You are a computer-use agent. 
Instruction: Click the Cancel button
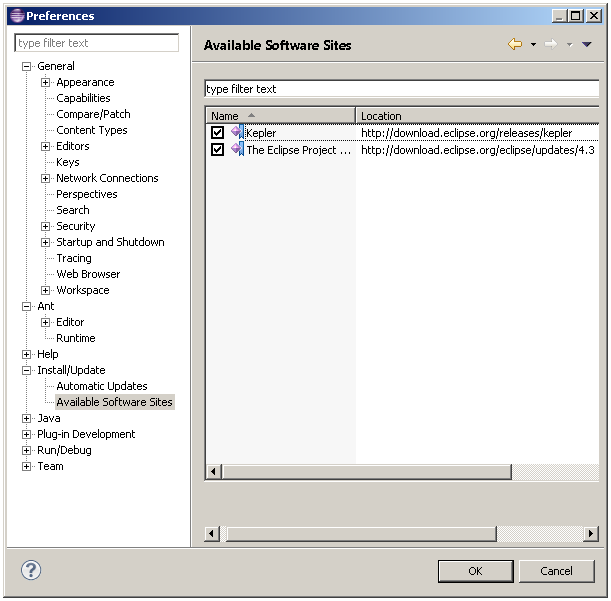tap(556, 571)
